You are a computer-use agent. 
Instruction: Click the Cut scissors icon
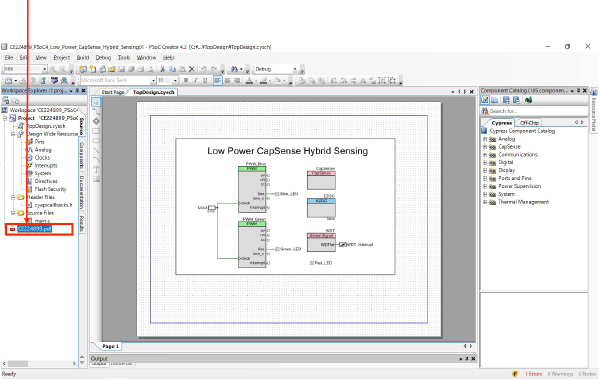(162, 69)
